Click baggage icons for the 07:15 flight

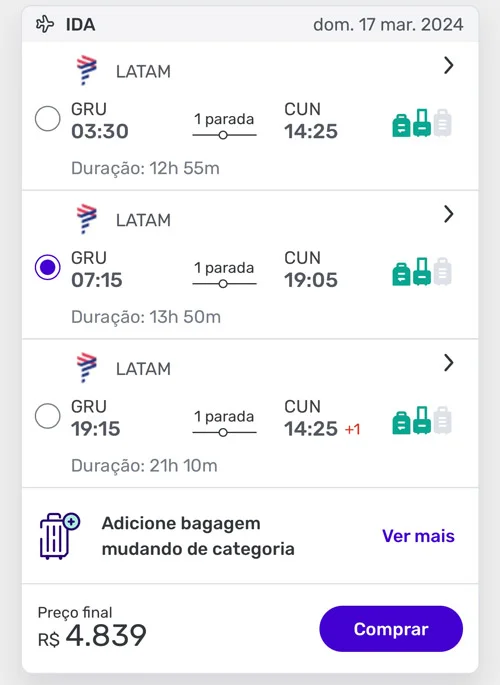click(x=422, y=271)
